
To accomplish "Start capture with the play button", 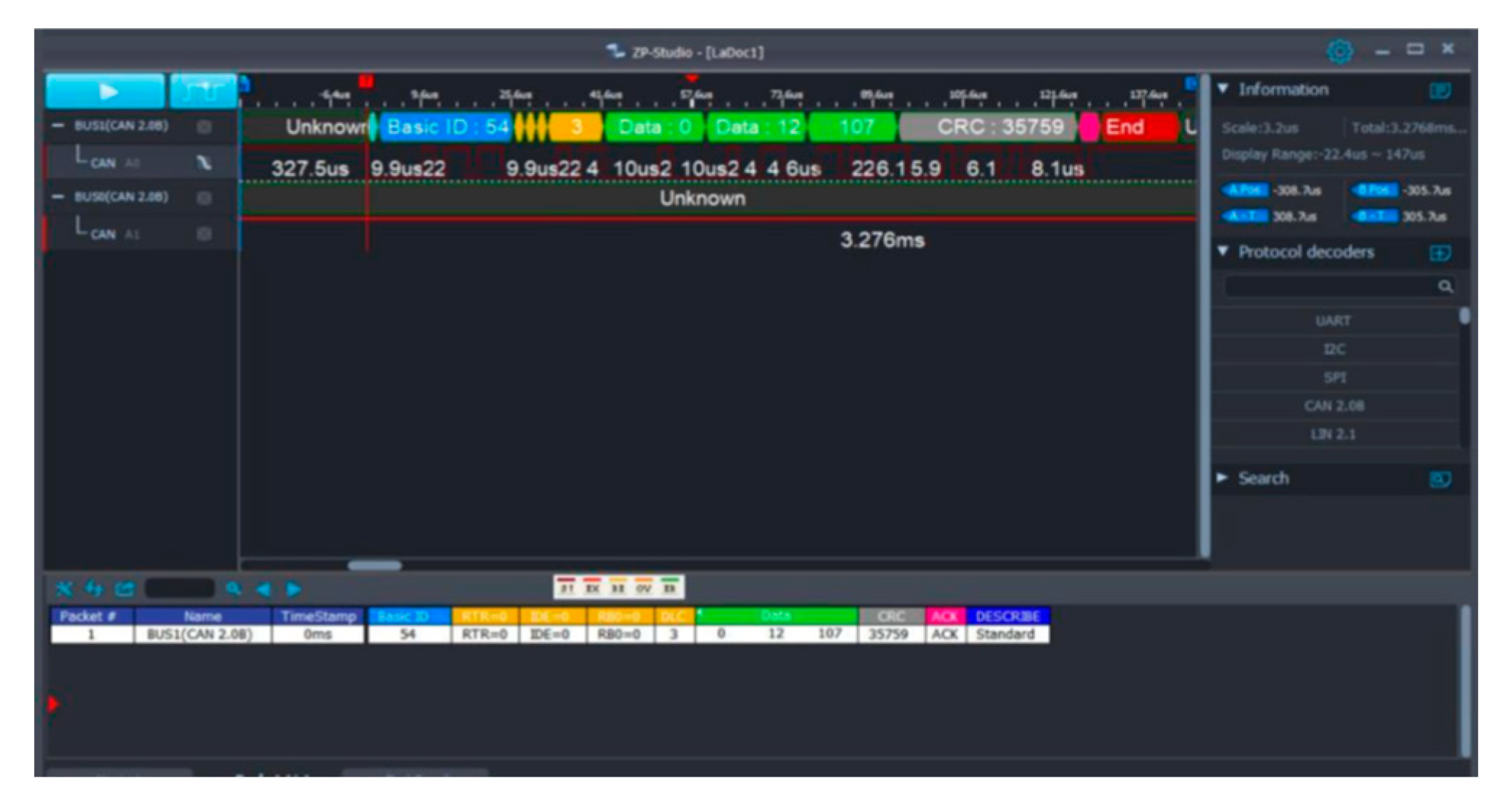I will pos(106,91).
